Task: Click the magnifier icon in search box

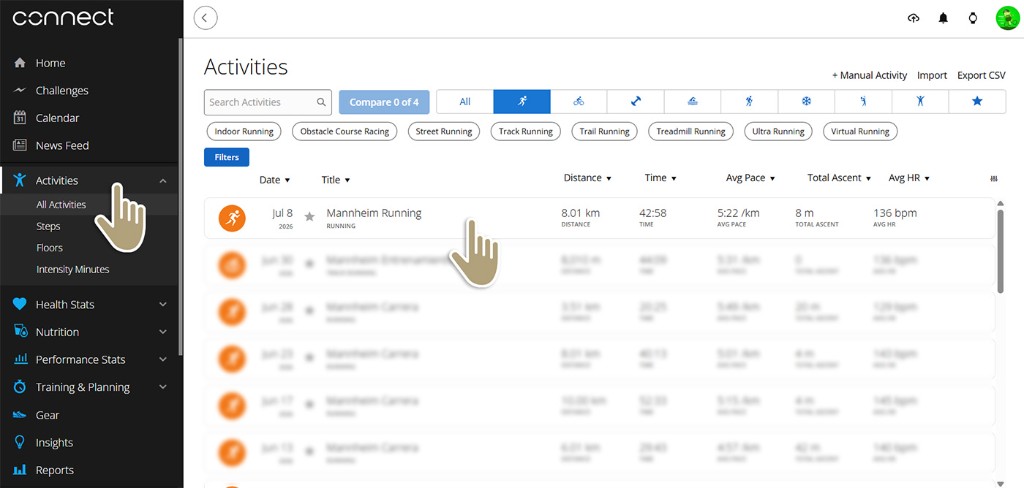Action: tap(321, 103)
